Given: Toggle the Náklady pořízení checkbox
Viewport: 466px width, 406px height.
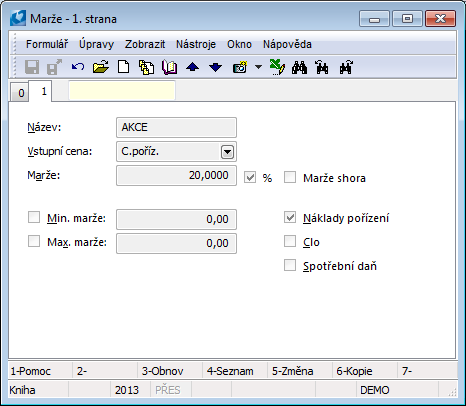Looking at the screenshot, I should click(290, 217).
